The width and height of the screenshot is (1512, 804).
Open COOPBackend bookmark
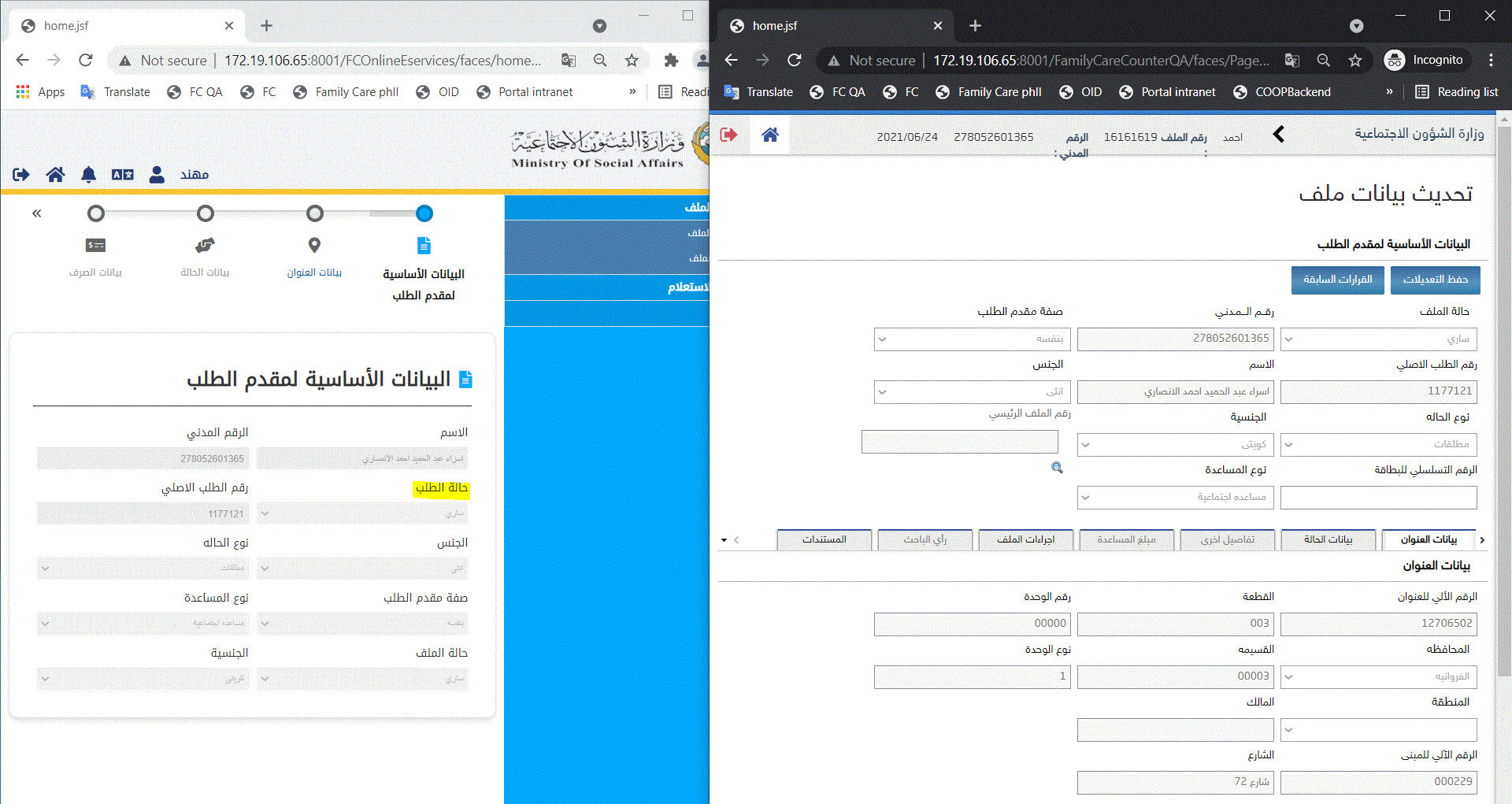click(1281, 92)
